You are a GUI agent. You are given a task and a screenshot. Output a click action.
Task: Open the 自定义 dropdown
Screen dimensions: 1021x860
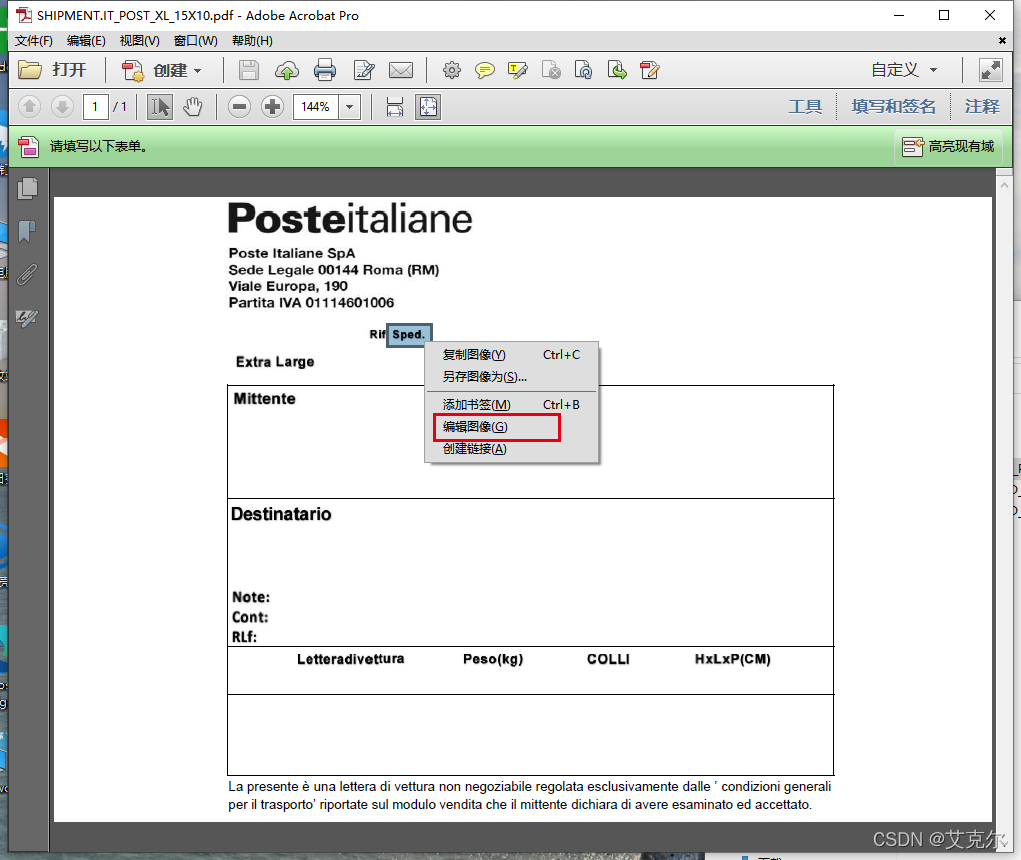[x=904, y=70]
